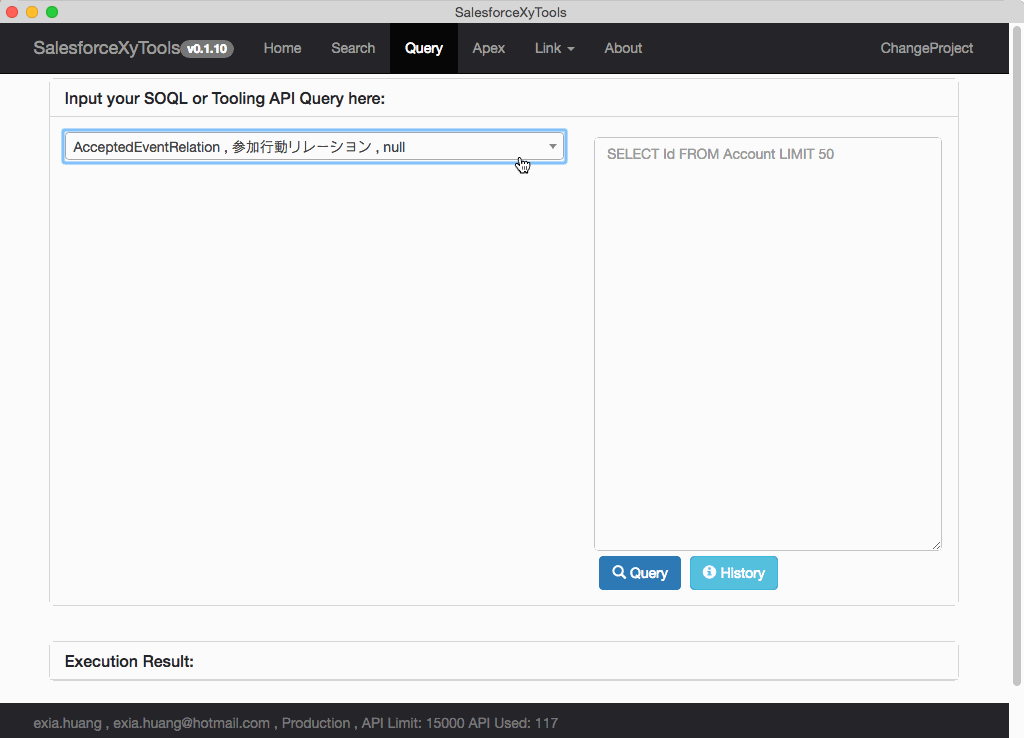The image size is (1024, 738).
Task: Click the yellow minimize window button
Action: pos(32,12)
